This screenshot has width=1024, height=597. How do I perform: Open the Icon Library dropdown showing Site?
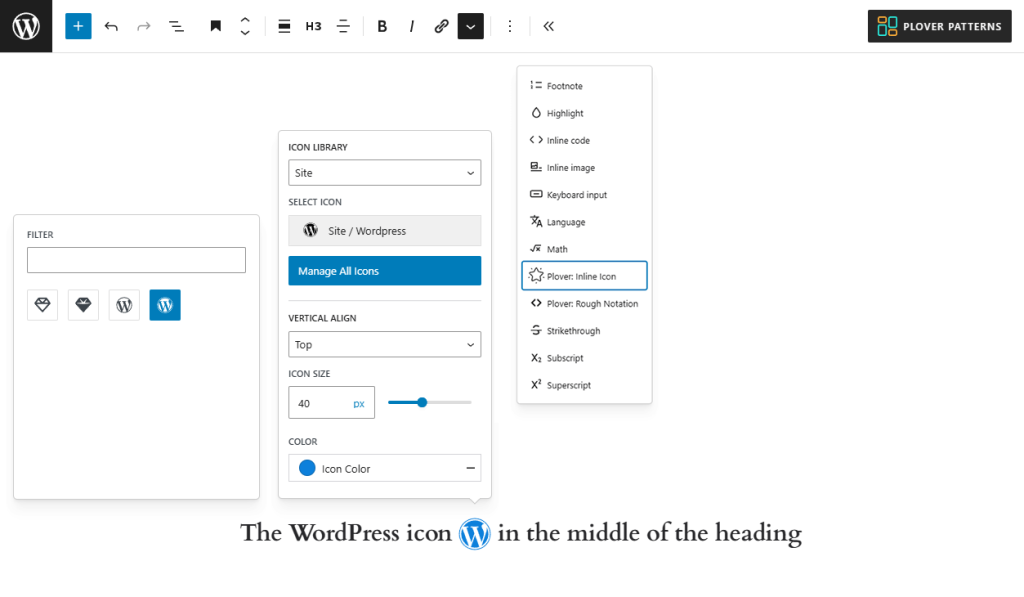click(x=384, y=172)
